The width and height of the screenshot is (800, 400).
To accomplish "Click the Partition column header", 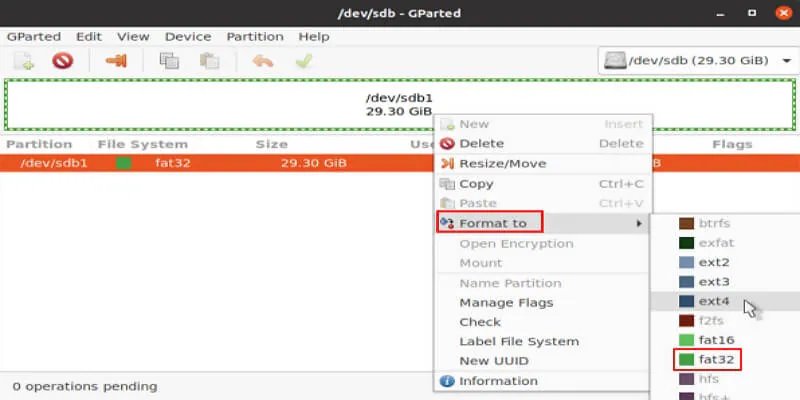I will [39, 144].
